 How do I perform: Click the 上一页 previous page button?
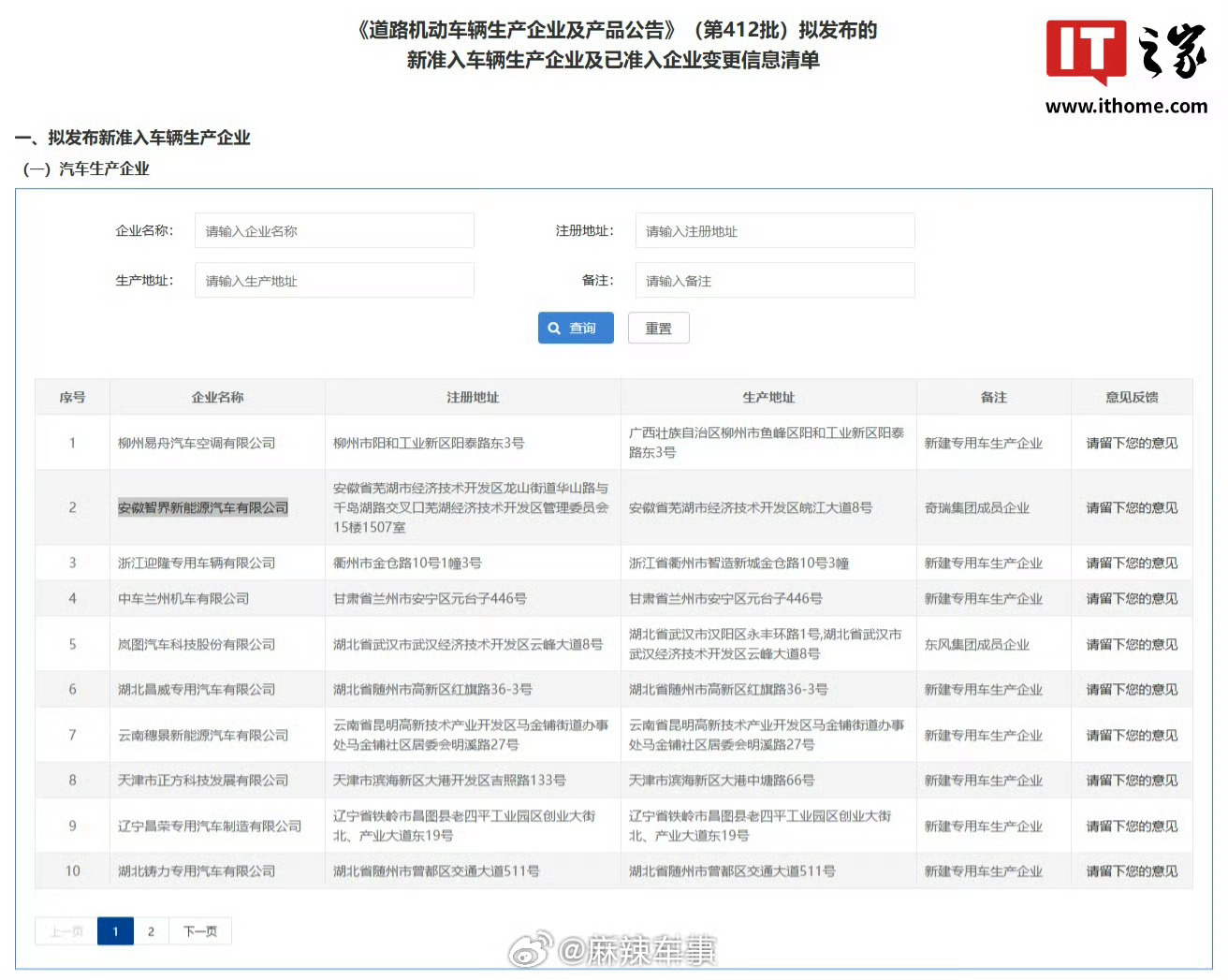click(x=66, y=931)
